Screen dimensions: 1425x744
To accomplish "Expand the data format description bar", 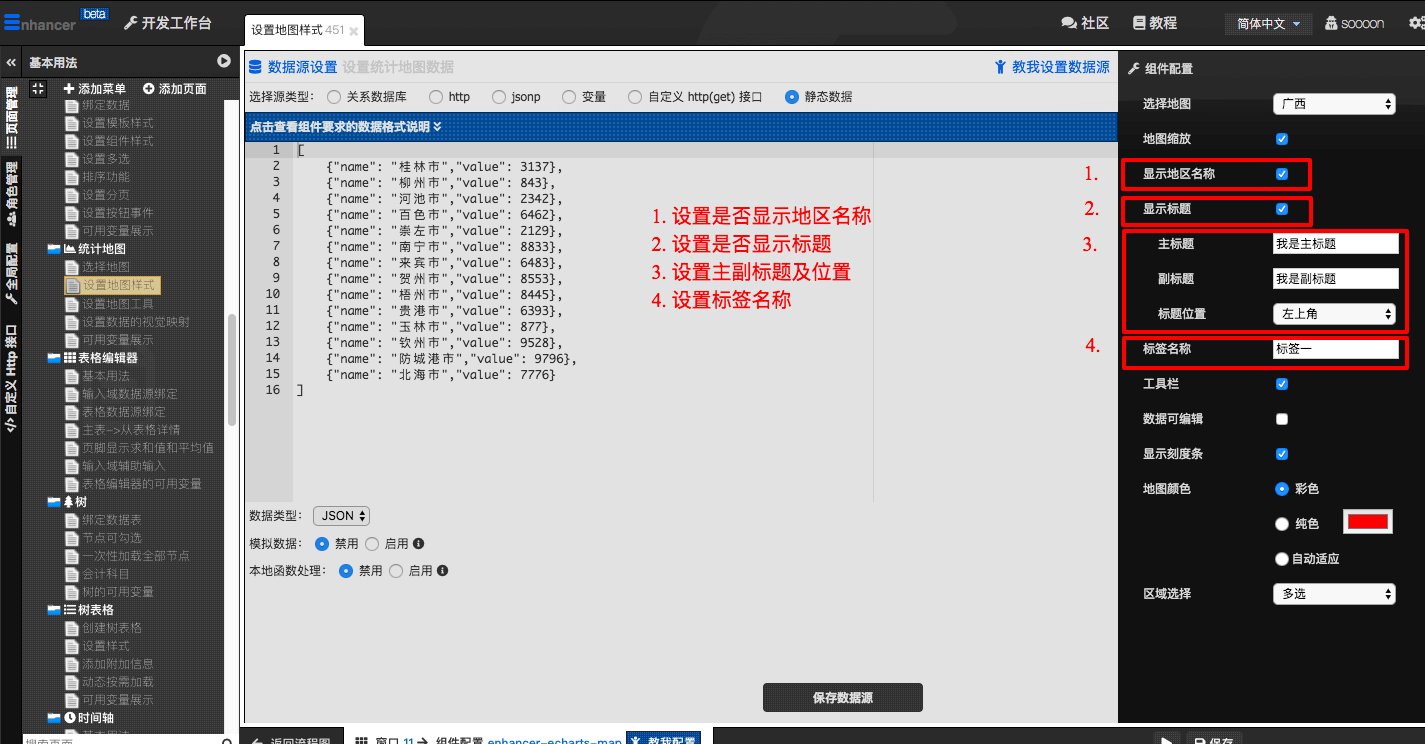I will 346,127.
